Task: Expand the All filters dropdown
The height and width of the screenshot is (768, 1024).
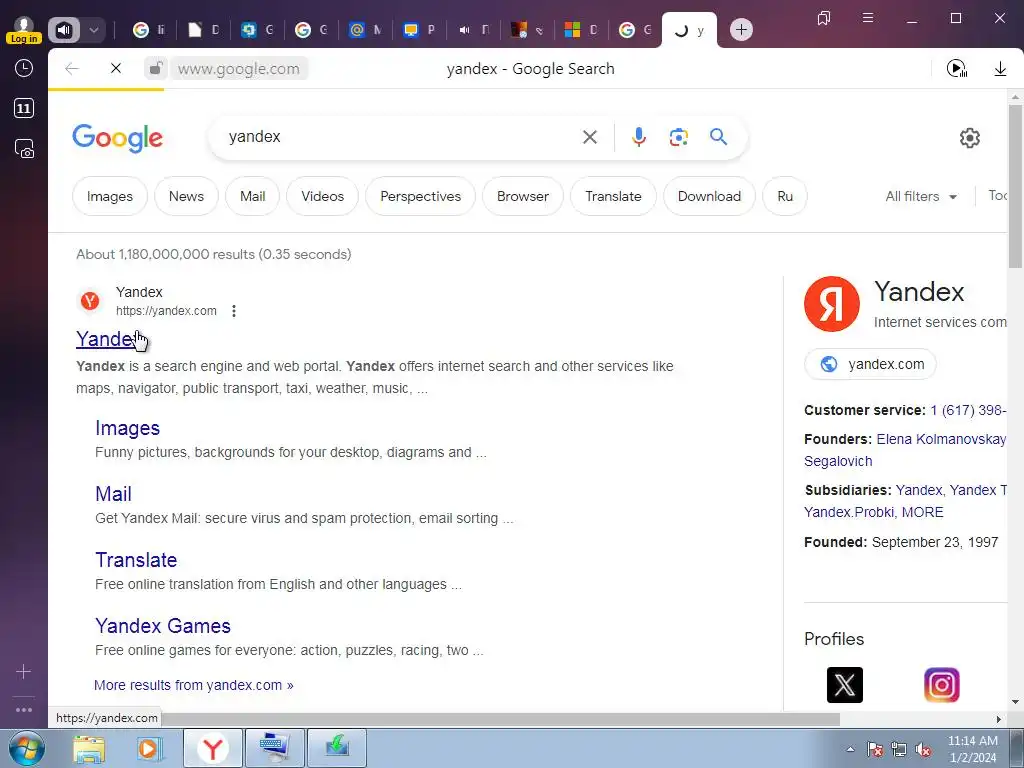Action: click(921, 196)
